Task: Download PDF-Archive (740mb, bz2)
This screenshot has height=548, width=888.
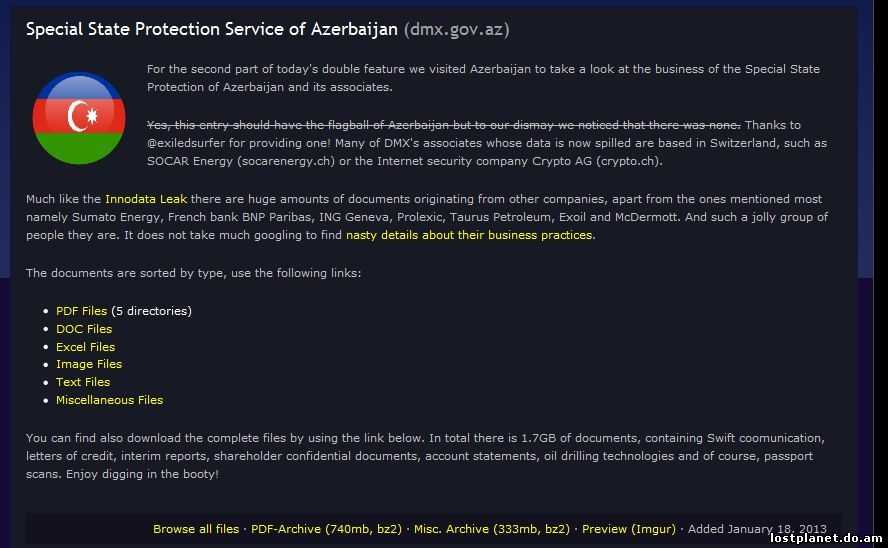Action: 326,529
